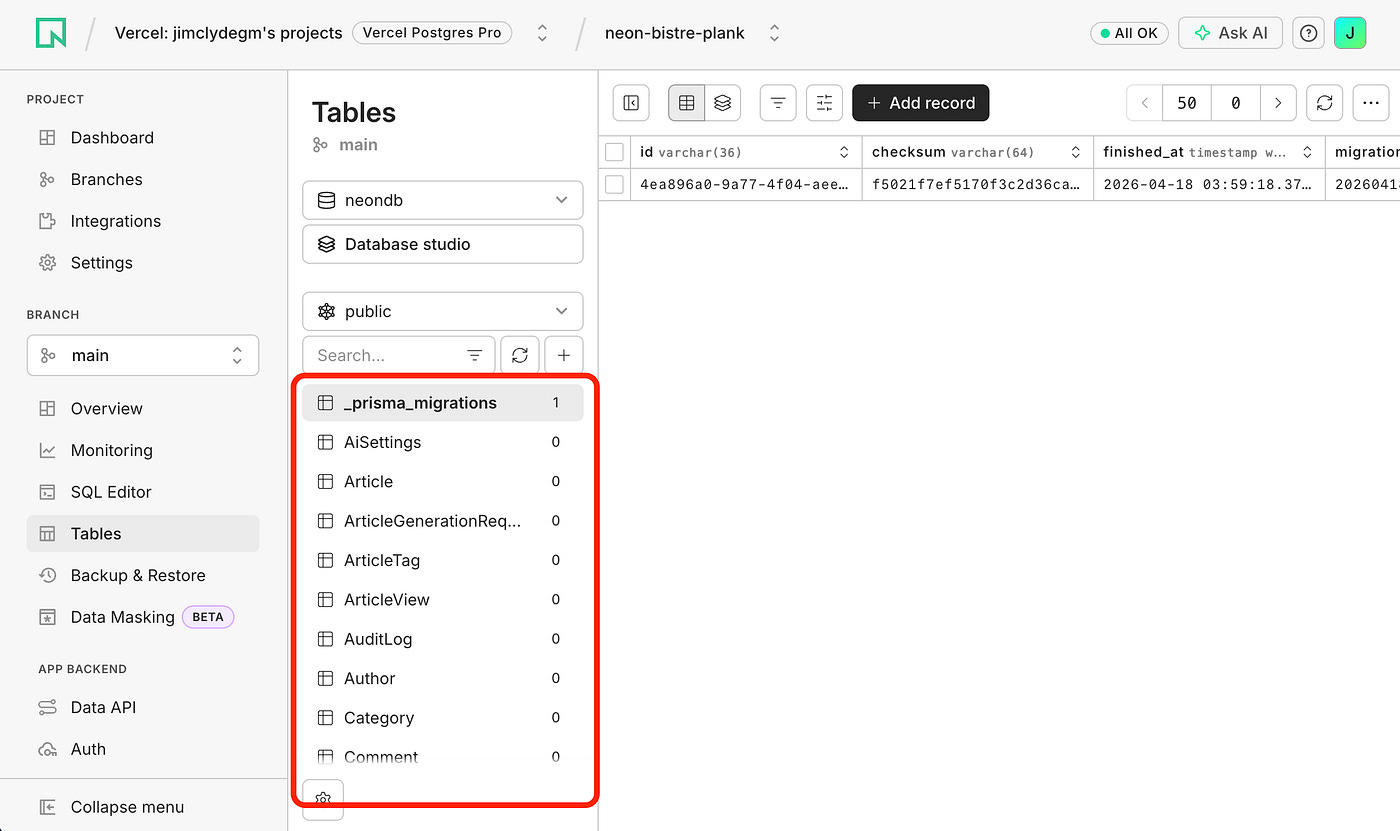
Task: Add a new table with the plus icon
Action: click(x=564, y=355)
